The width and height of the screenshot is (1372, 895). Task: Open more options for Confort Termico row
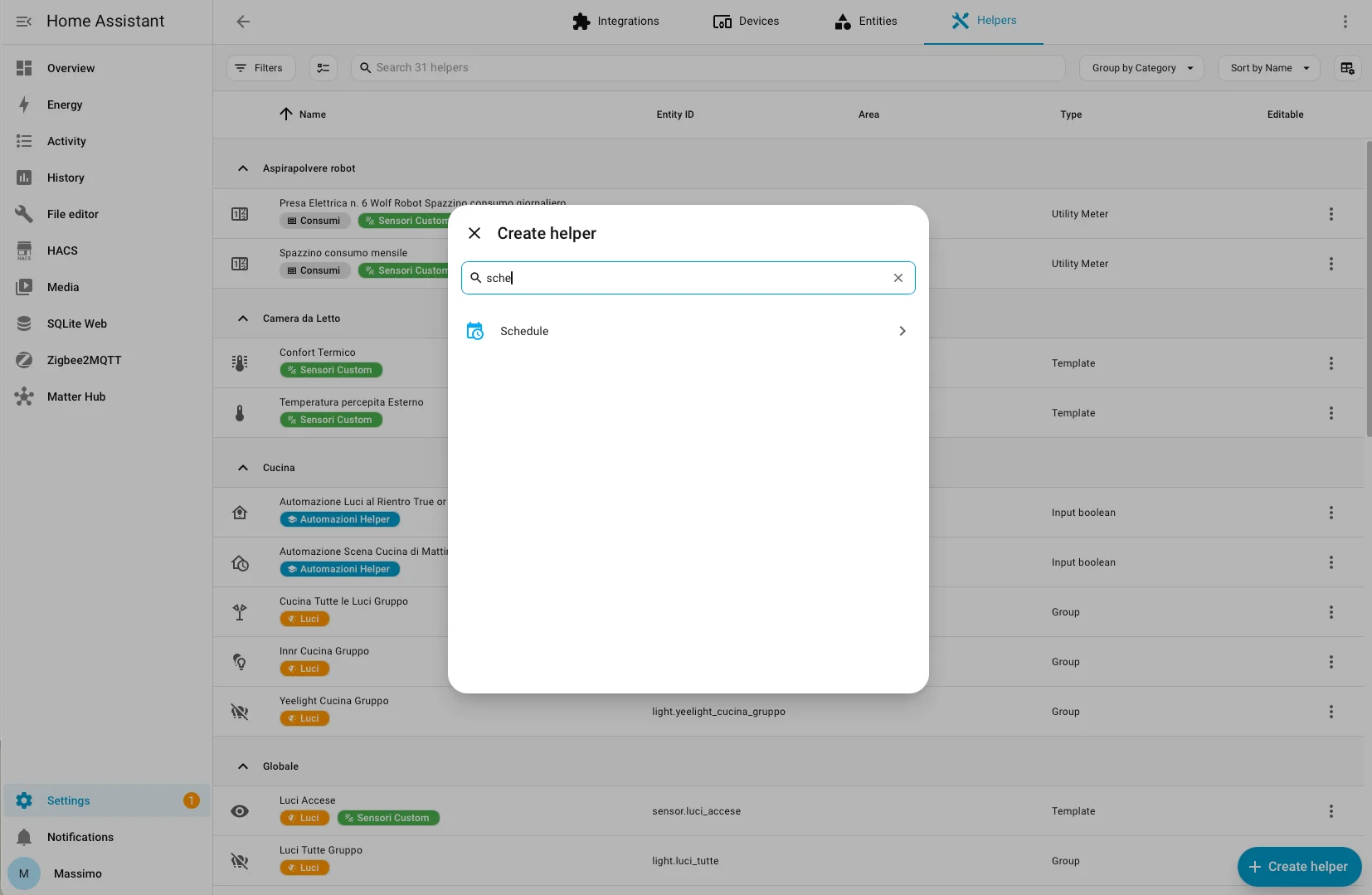(1331, 363)
